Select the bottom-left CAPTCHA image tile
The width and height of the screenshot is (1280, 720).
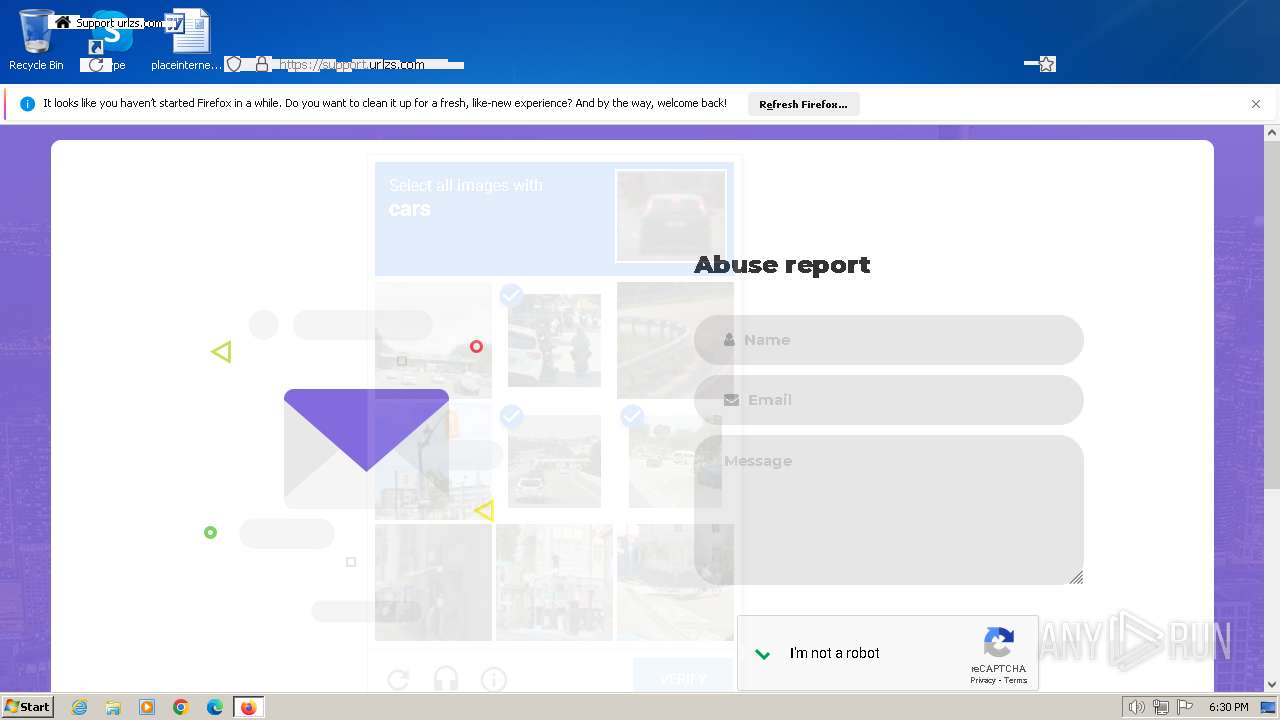point(433,582)
